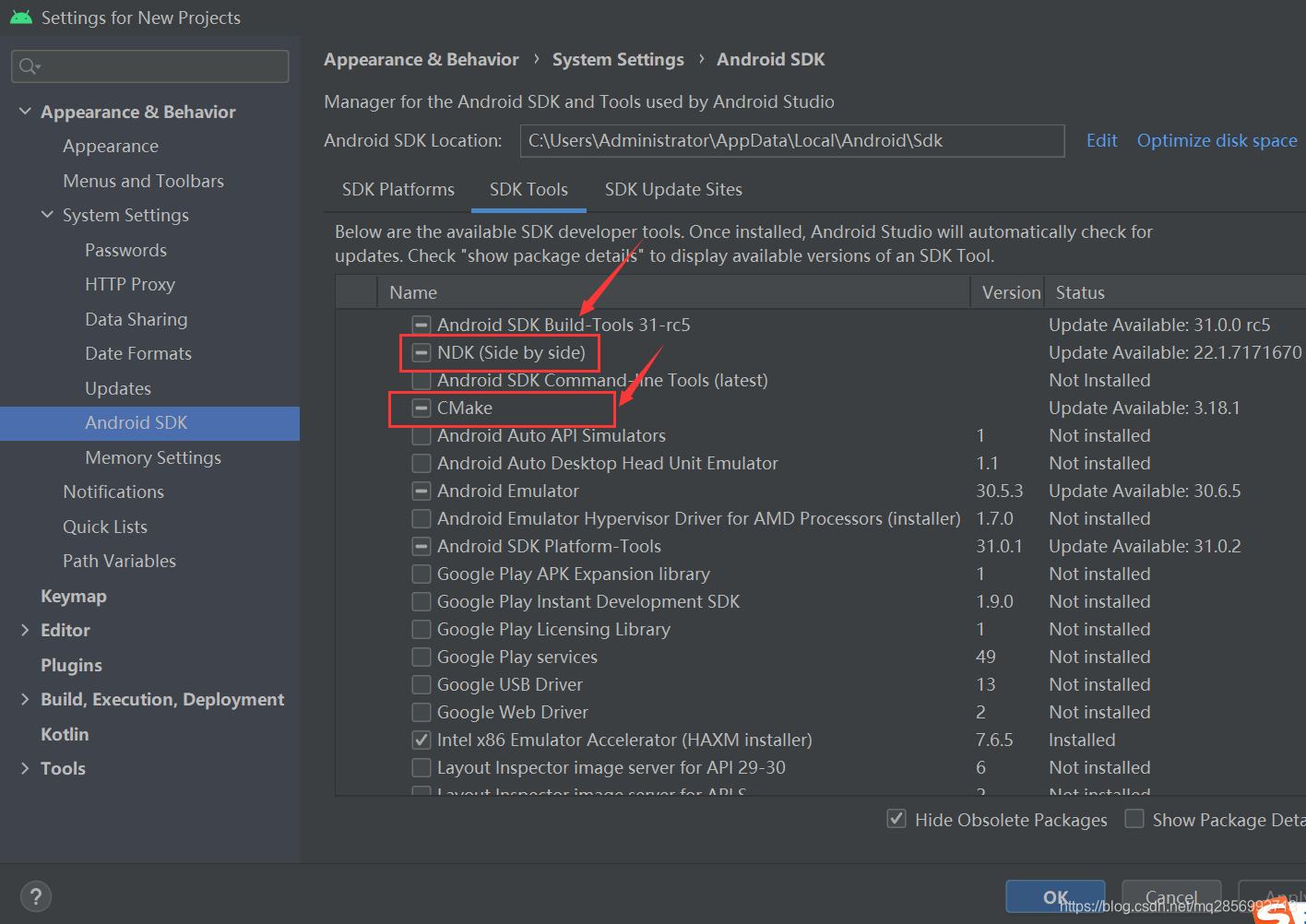The width and height of the screenshot is (1306, 924).
Task: Check Android Auto API Simulators
Action: pyautogui.click(x=421, y=435)
